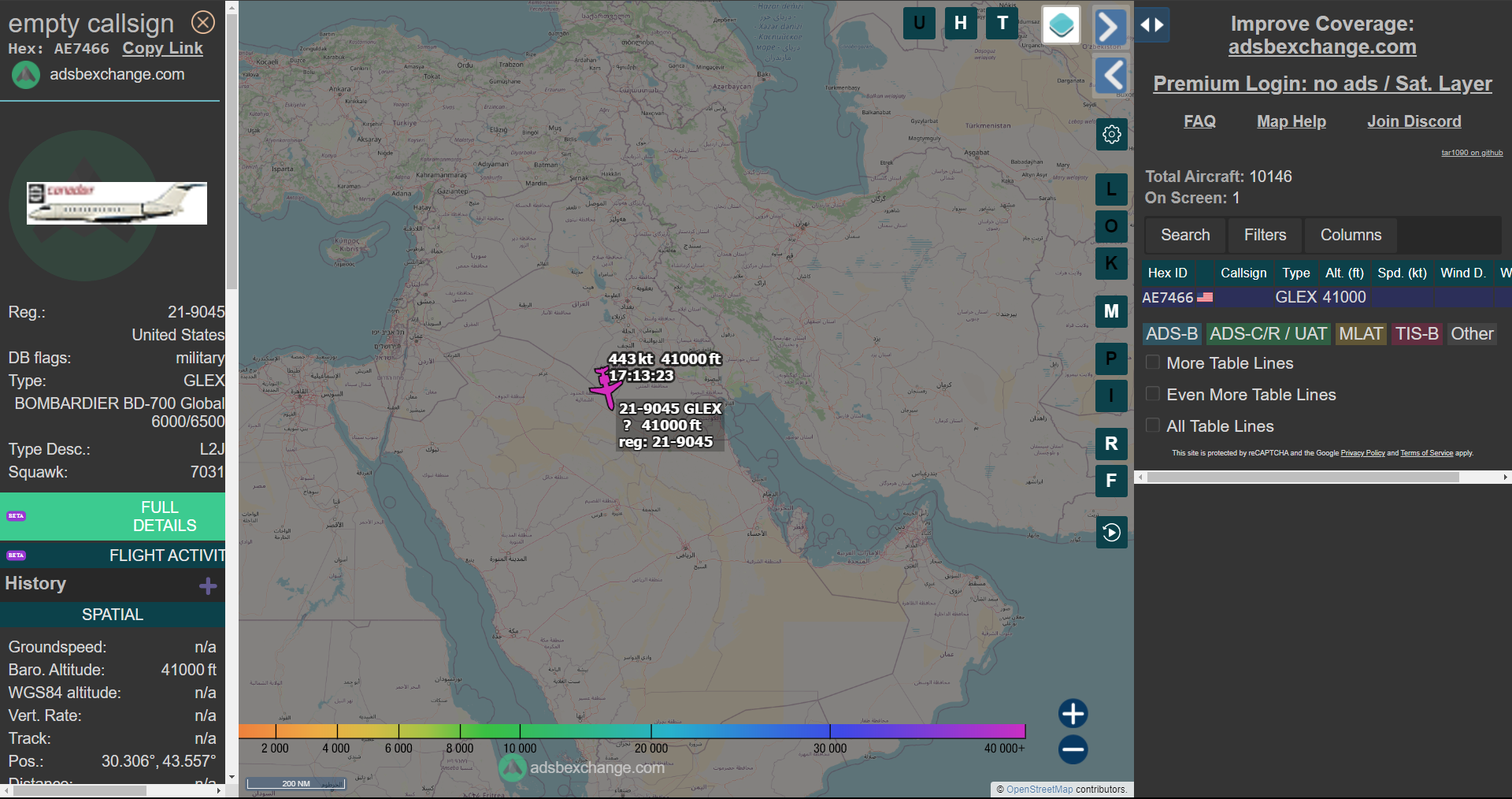Sort table by Type column
1512x799 pixels.
pyautogui.click(x=1296, y=273)
